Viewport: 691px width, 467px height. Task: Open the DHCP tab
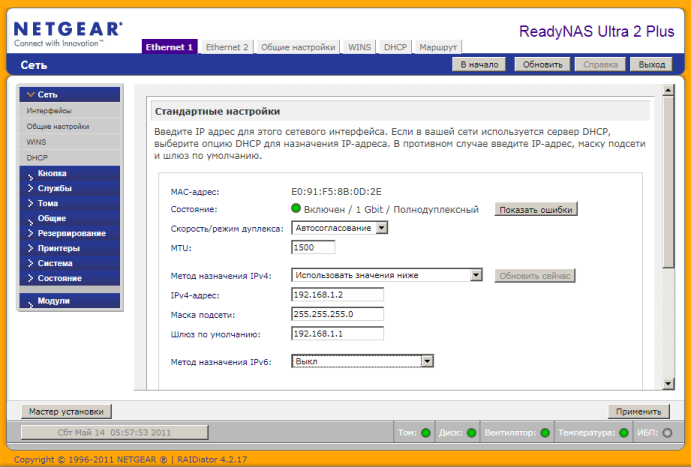[395, 47]
